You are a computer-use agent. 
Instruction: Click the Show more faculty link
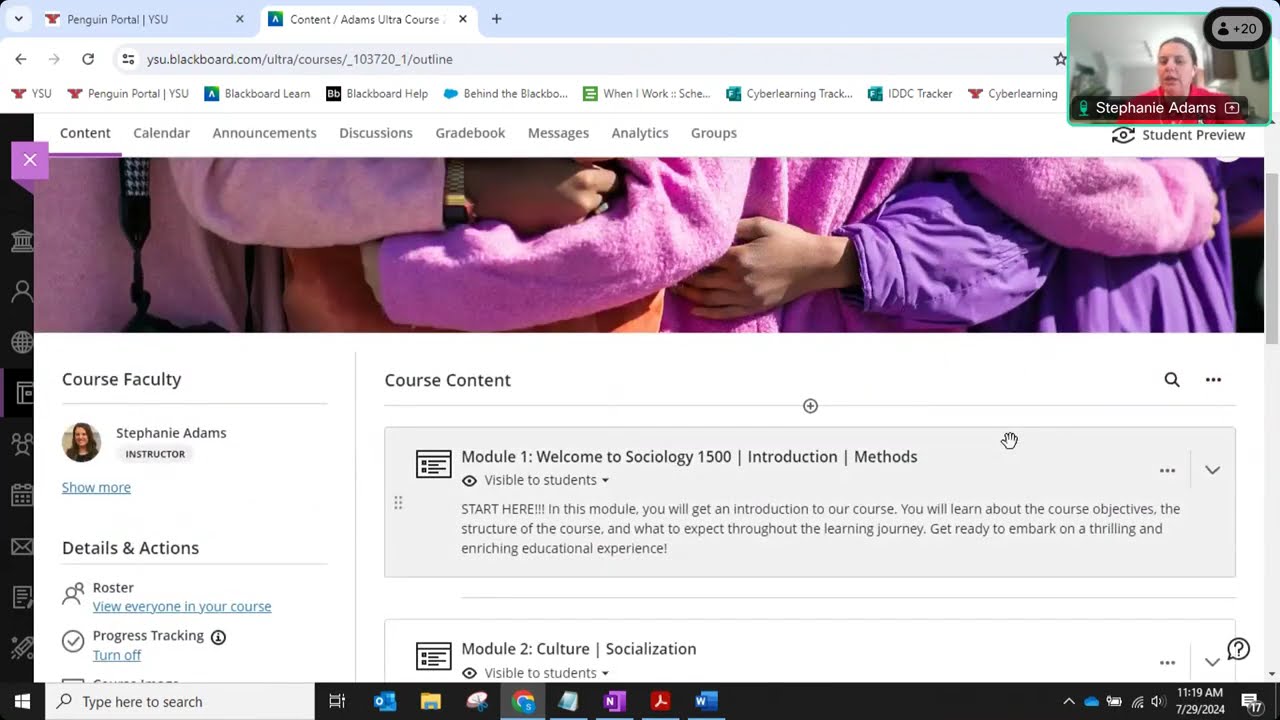96,487
